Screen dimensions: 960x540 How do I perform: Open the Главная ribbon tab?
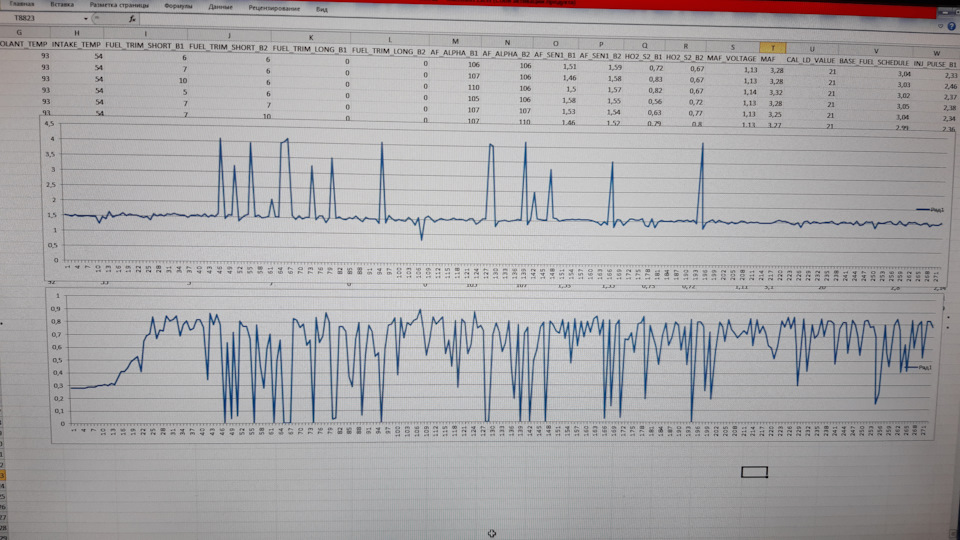22,4
